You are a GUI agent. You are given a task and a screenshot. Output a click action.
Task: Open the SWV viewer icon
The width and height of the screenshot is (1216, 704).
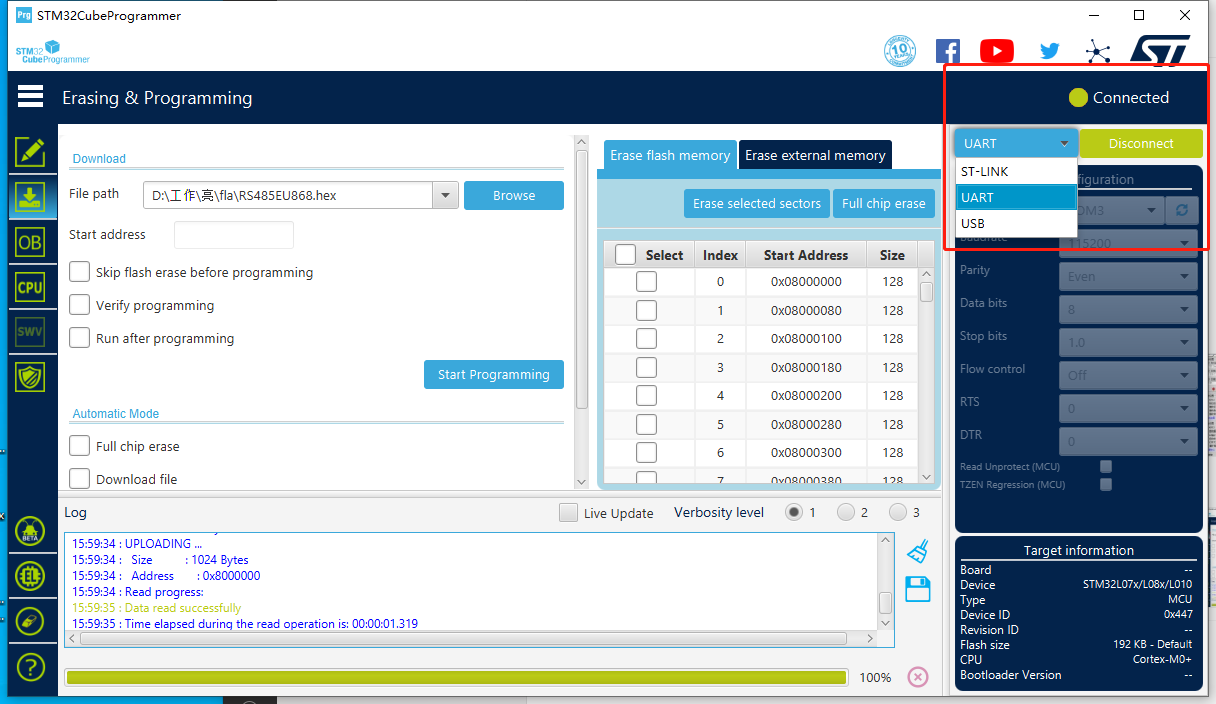click(x=30, y=331)
